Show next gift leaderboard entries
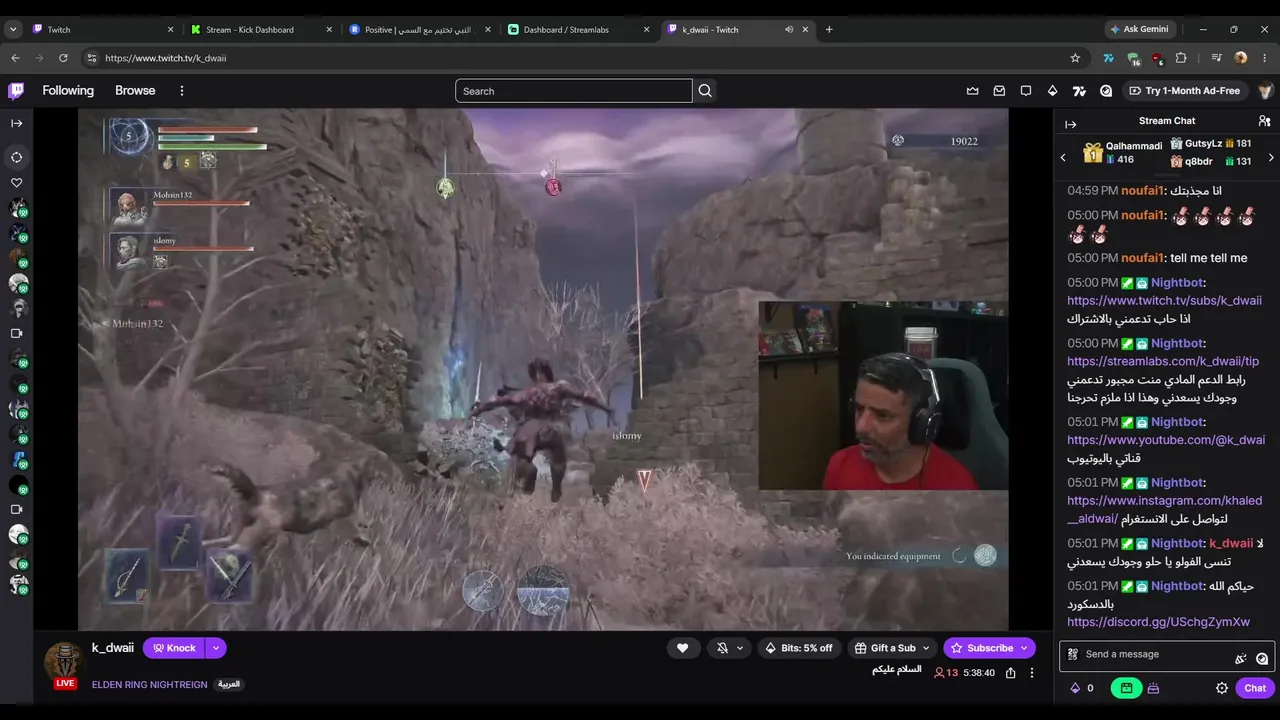Screen dimensions: 1280x720 tap(1271, 158)
